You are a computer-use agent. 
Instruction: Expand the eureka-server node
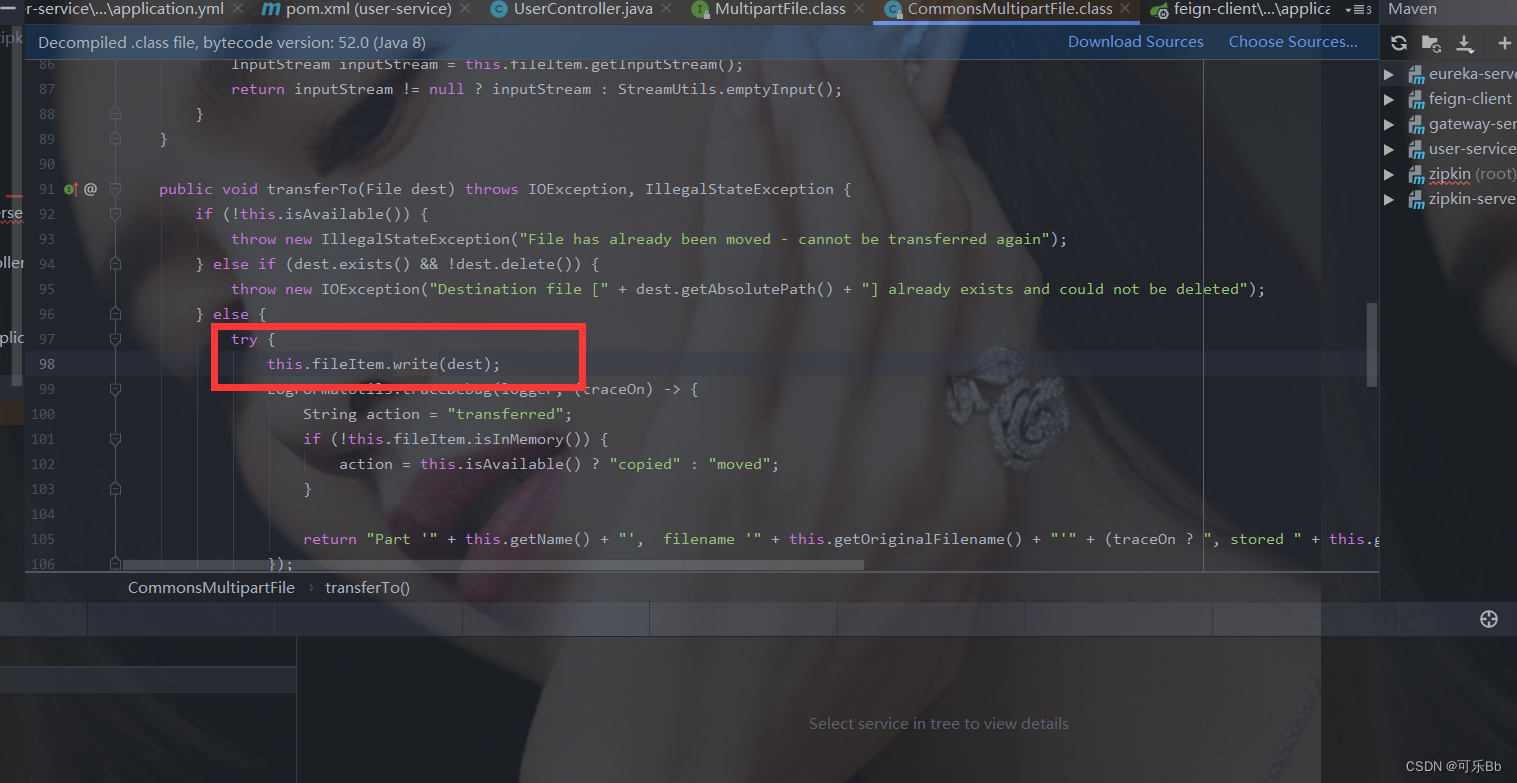click(1389, 73)
